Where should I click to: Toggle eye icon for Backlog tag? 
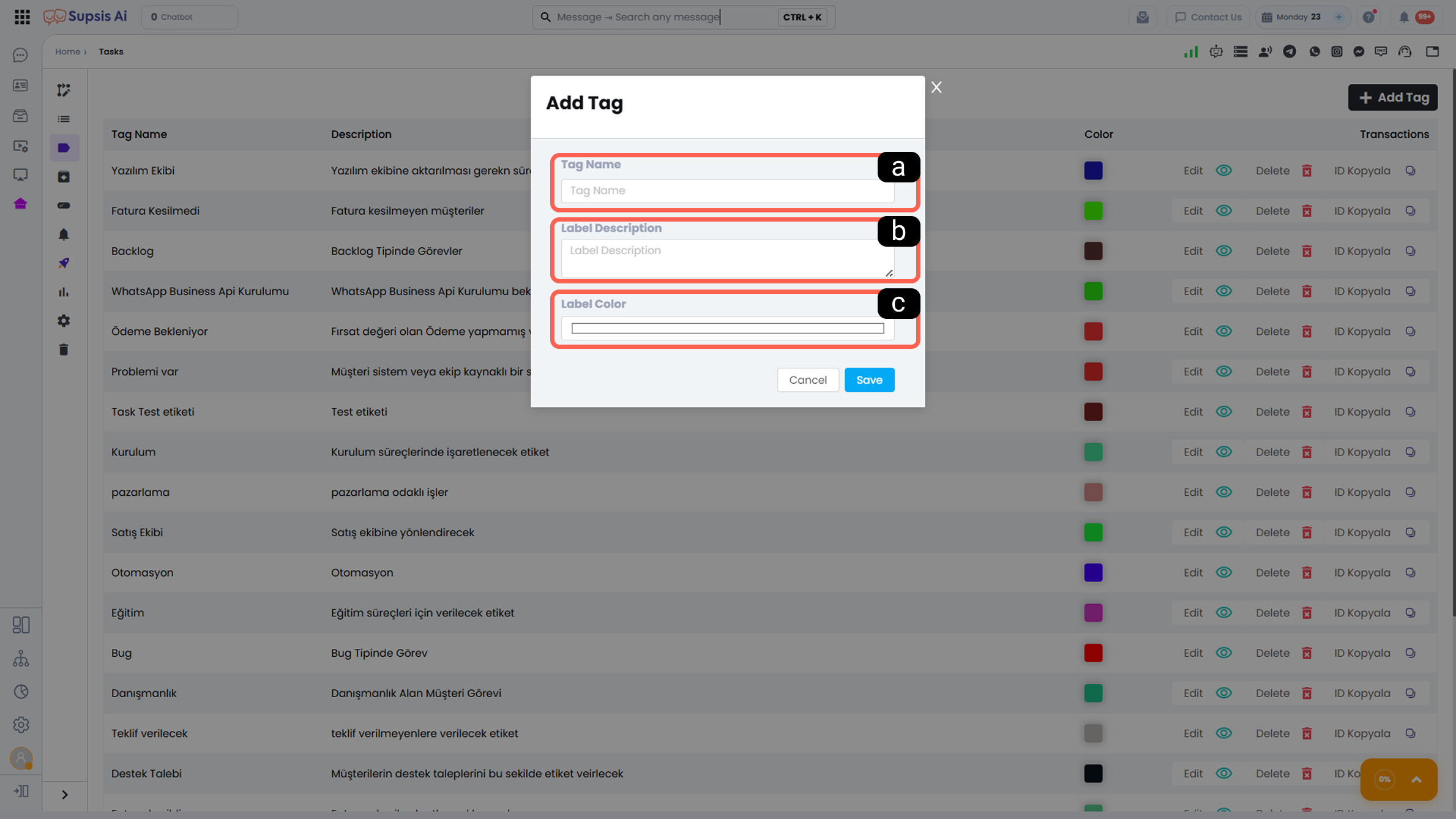1223,251
